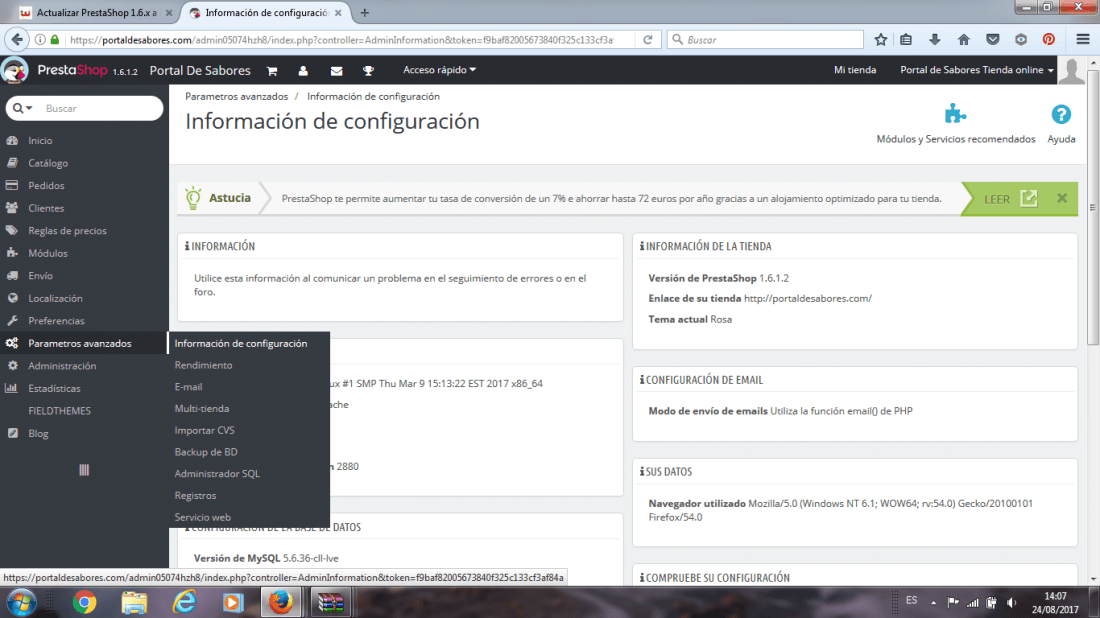Open Firefox bookmarks list icon
Screen dimensions: 1100x618
point(906,40)
